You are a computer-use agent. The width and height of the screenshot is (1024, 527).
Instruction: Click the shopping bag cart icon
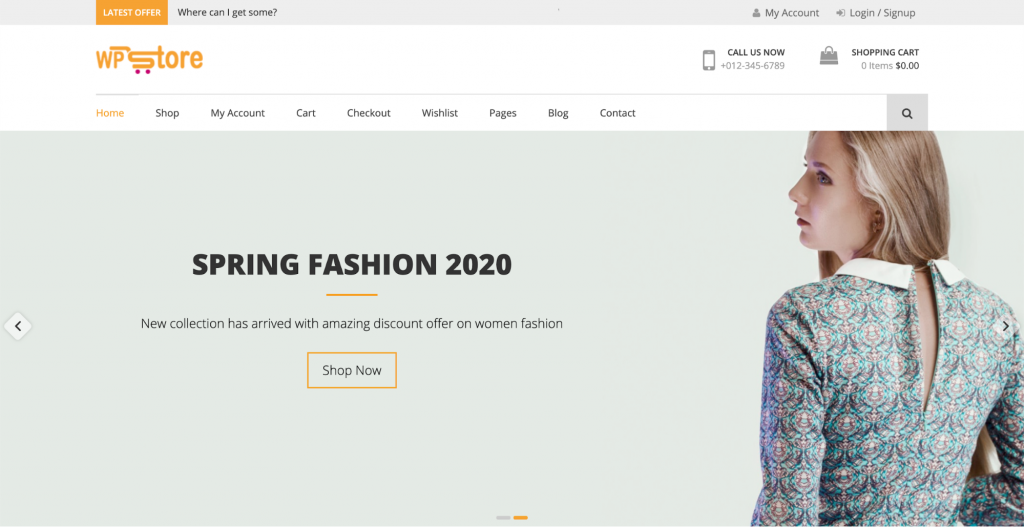pyautogui.click(x=829, y=56)
